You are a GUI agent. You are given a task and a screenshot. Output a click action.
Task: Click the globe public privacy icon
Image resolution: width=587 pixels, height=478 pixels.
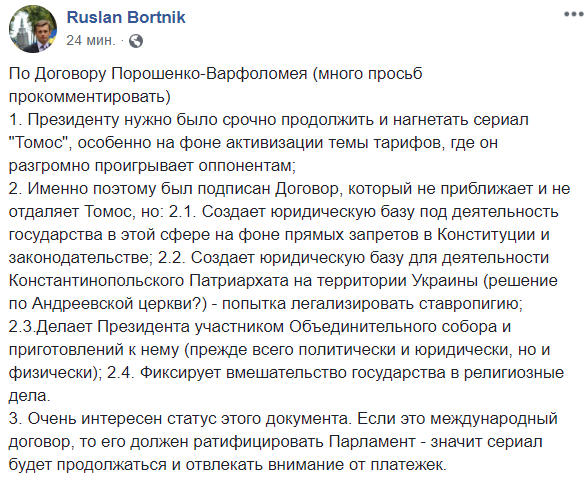click(136, 41)
